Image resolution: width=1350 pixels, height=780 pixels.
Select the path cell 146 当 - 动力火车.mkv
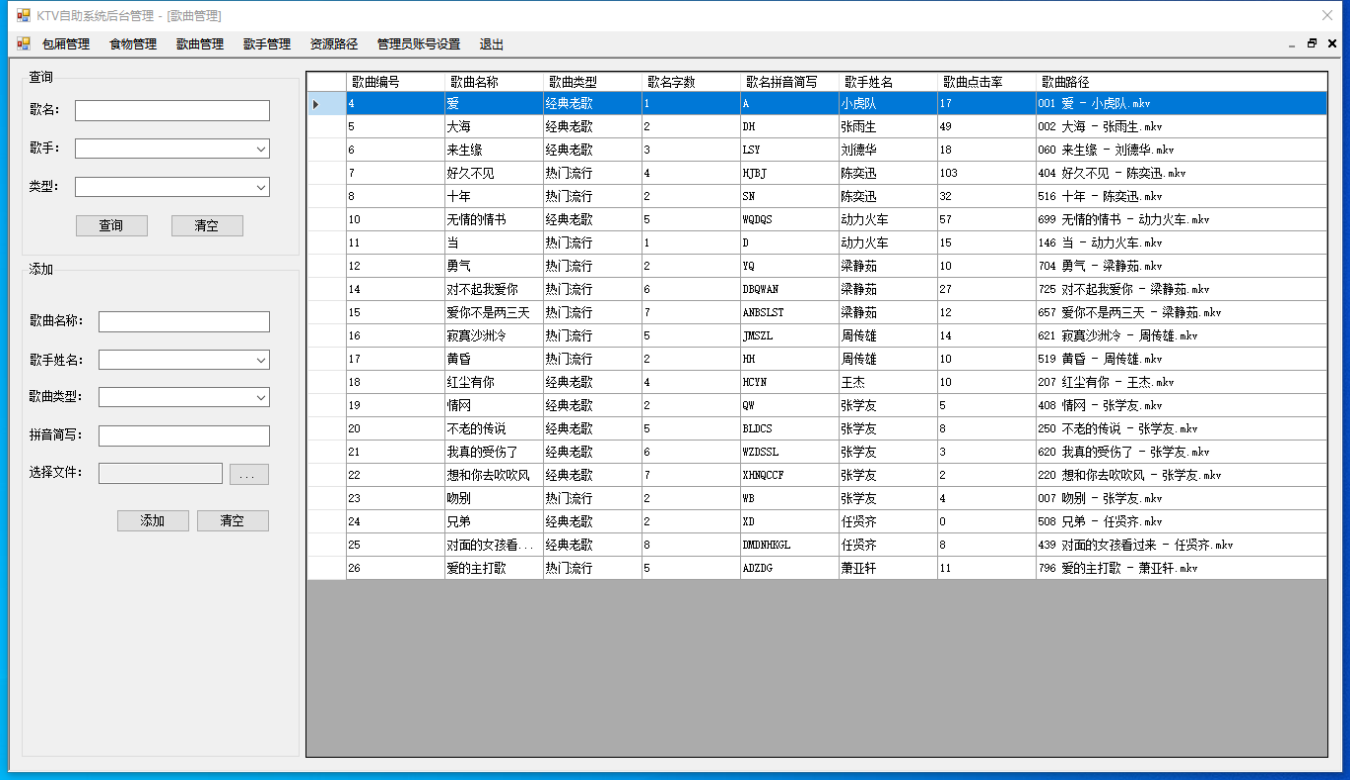(1181, 243)
